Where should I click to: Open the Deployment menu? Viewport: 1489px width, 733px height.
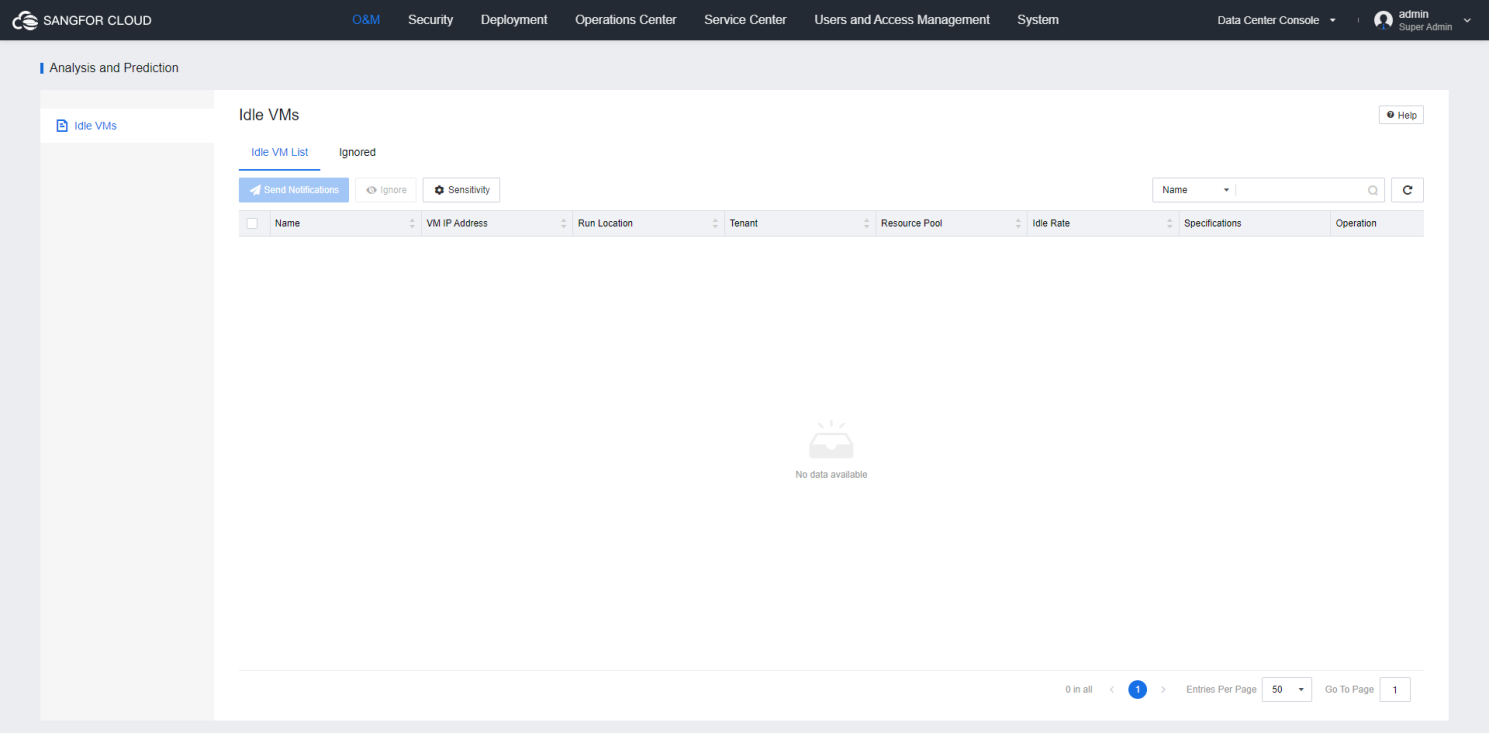514,20
